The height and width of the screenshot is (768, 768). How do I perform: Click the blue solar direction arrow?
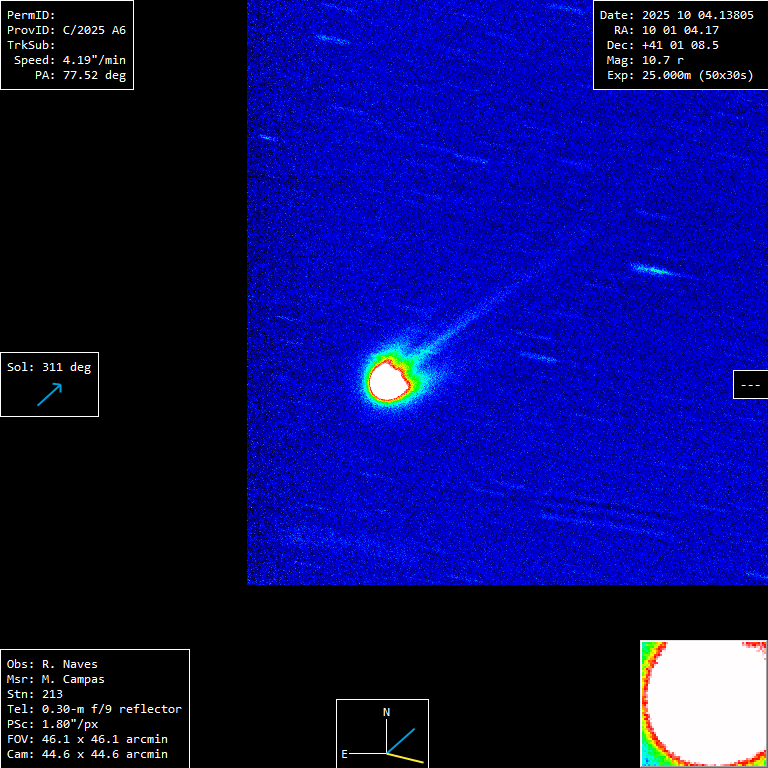click(50, 394)
